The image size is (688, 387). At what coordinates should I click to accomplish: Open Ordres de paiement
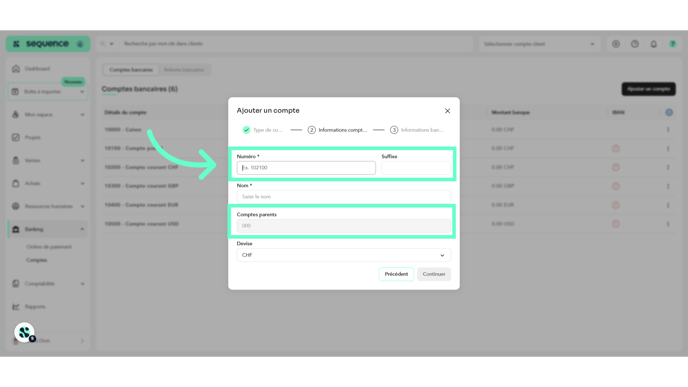point(49,247)
